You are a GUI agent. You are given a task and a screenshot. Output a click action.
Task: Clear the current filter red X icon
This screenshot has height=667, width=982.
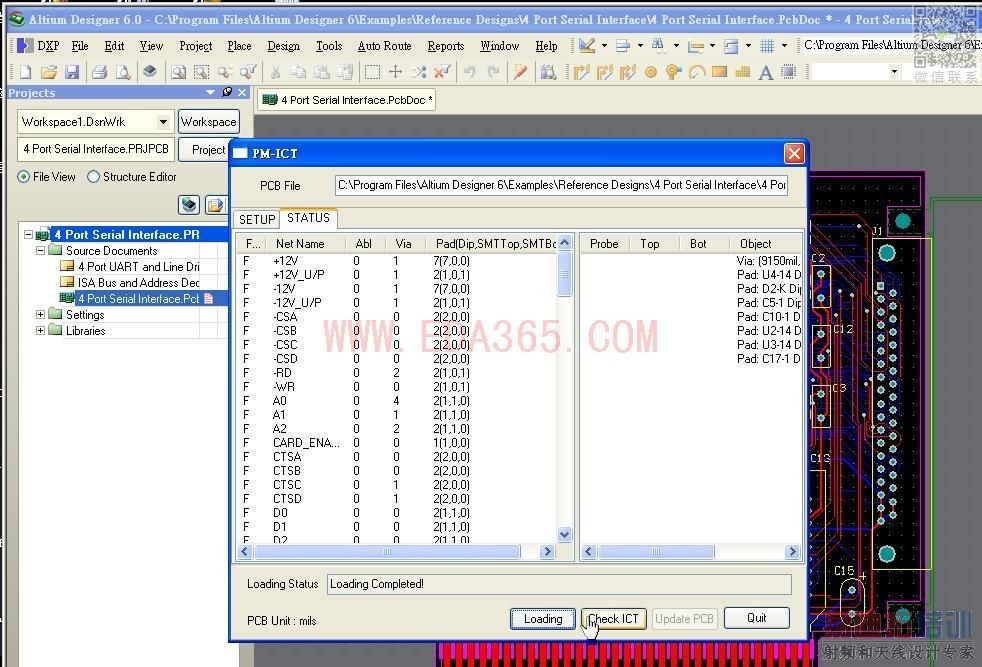click(x=442, y=72)
